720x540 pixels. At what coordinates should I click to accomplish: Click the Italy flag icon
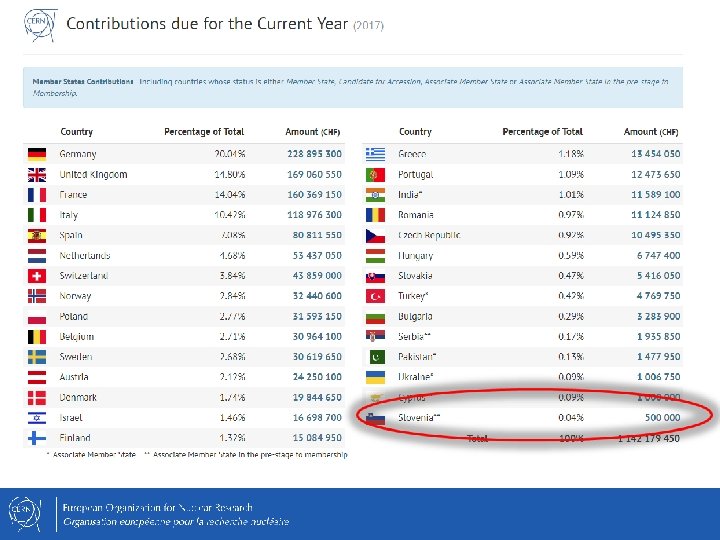tap(37, 215)
